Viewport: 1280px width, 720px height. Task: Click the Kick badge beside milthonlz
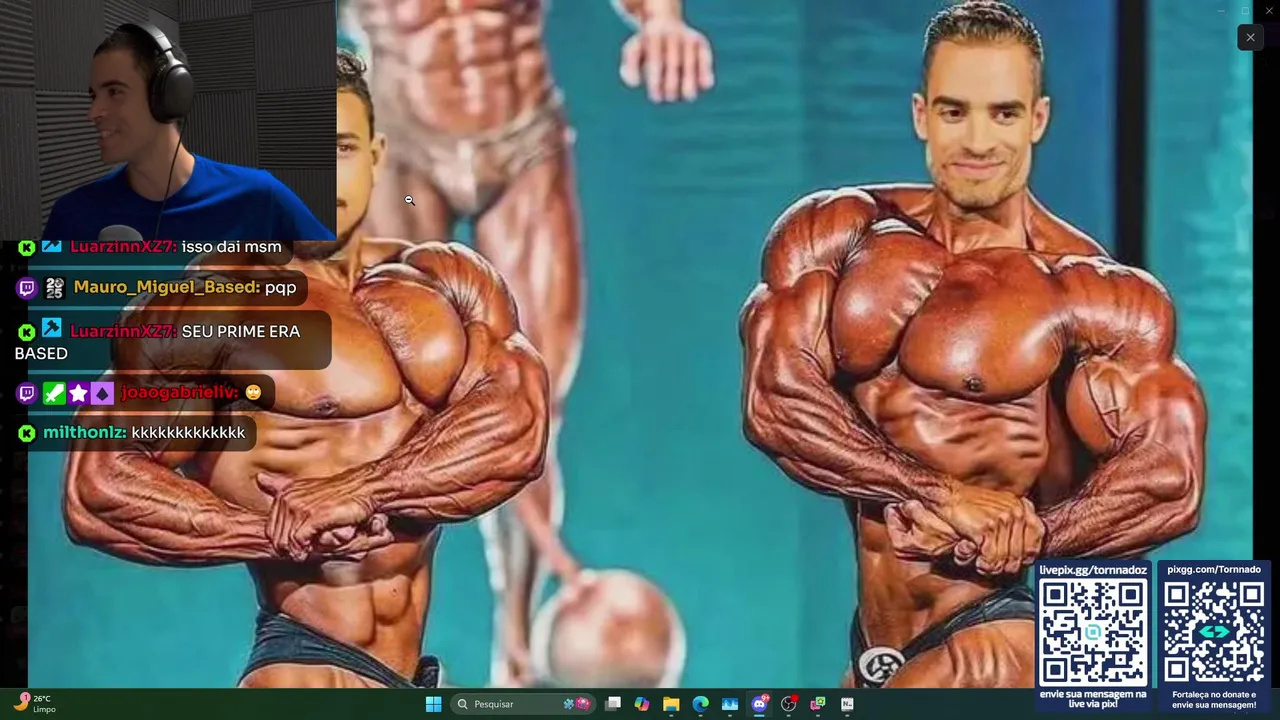(27, 433)
